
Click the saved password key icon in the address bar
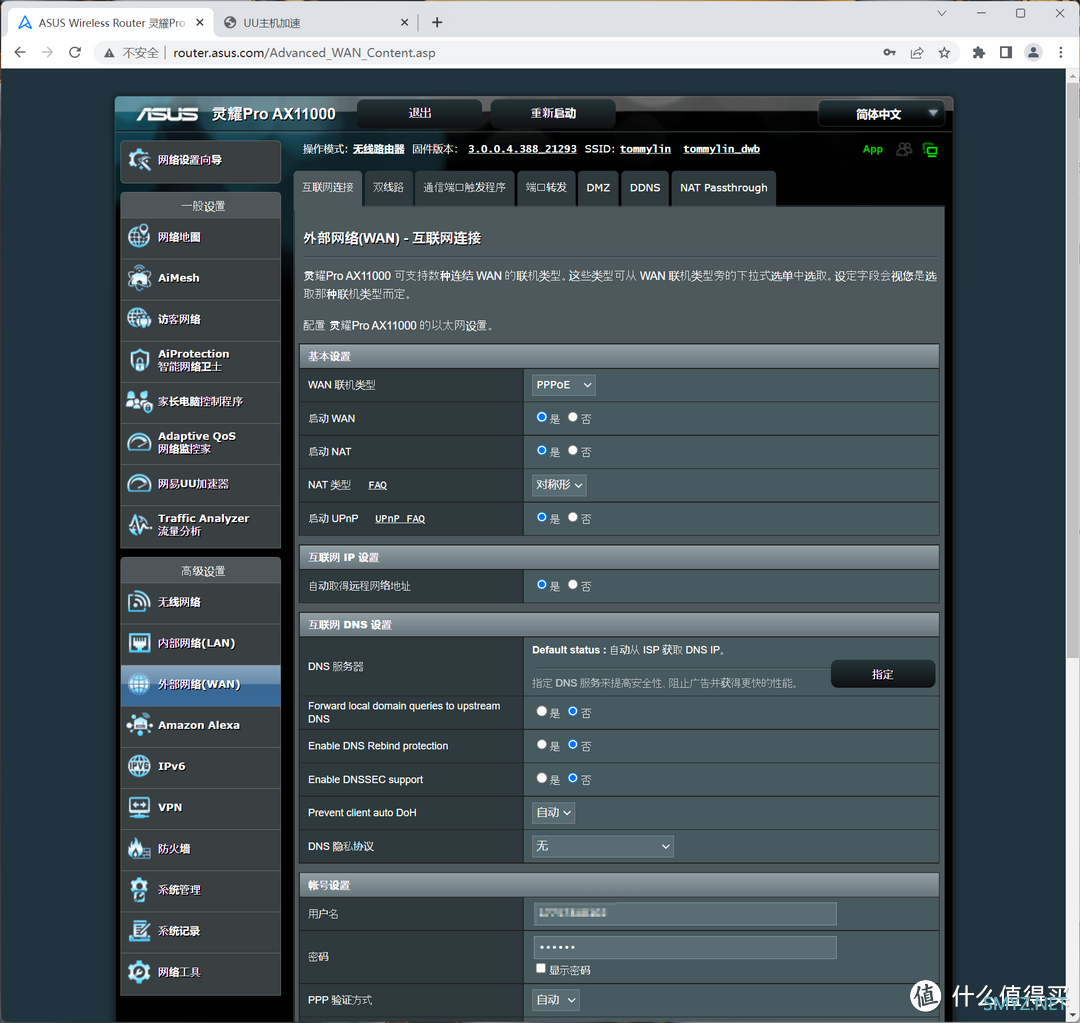click(889, 53)
